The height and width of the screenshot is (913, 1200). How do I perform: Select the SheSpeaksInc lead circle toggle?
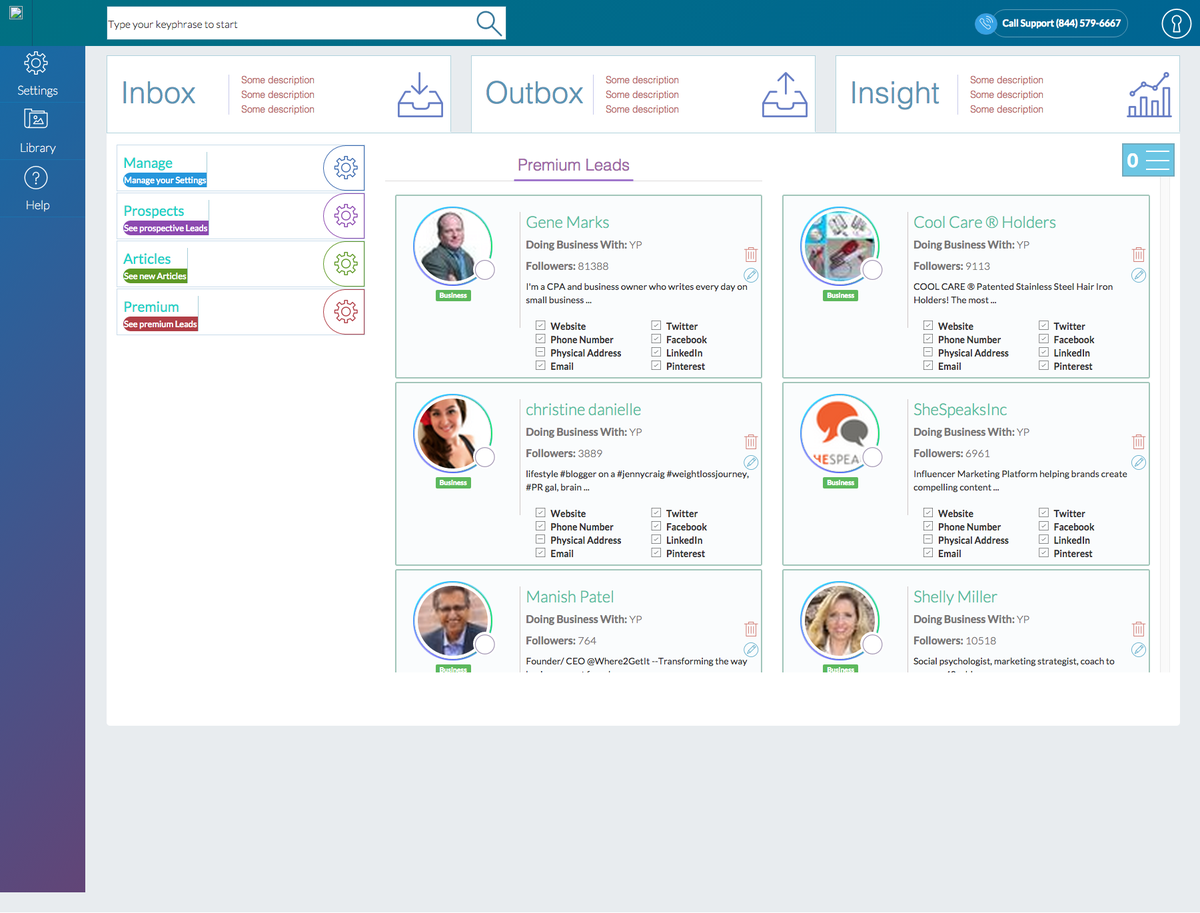(872, 457)
